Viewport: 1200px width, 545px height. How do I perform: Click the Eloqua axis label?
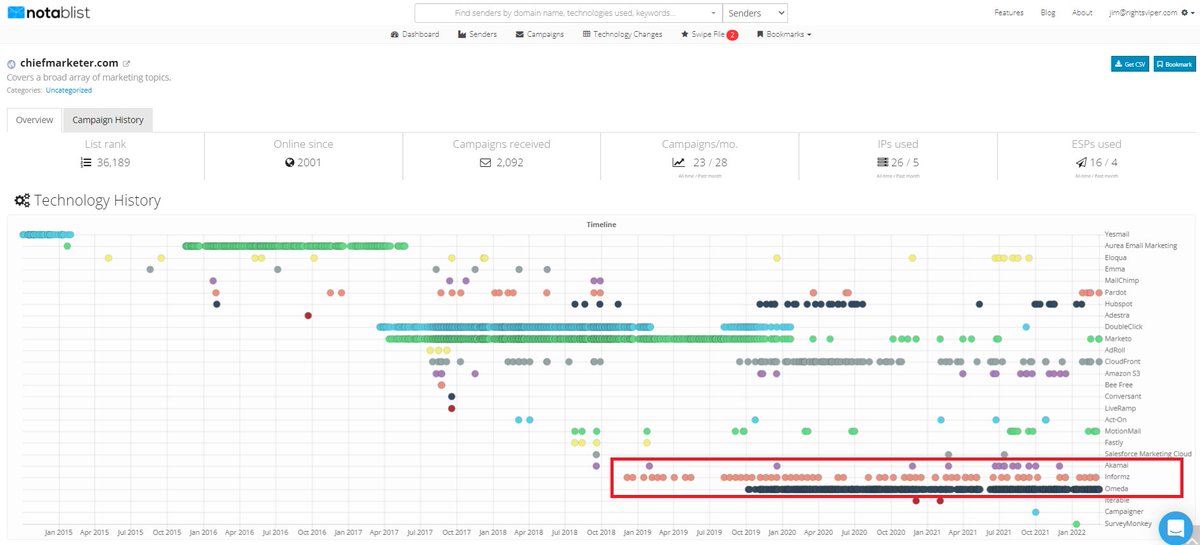click(x=1116, y=257)
